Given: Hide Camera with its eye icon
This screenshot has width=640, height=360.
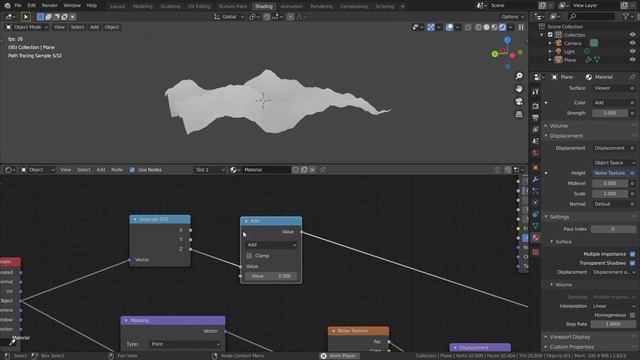Looking at the screenshot, I should coord(632,43).
